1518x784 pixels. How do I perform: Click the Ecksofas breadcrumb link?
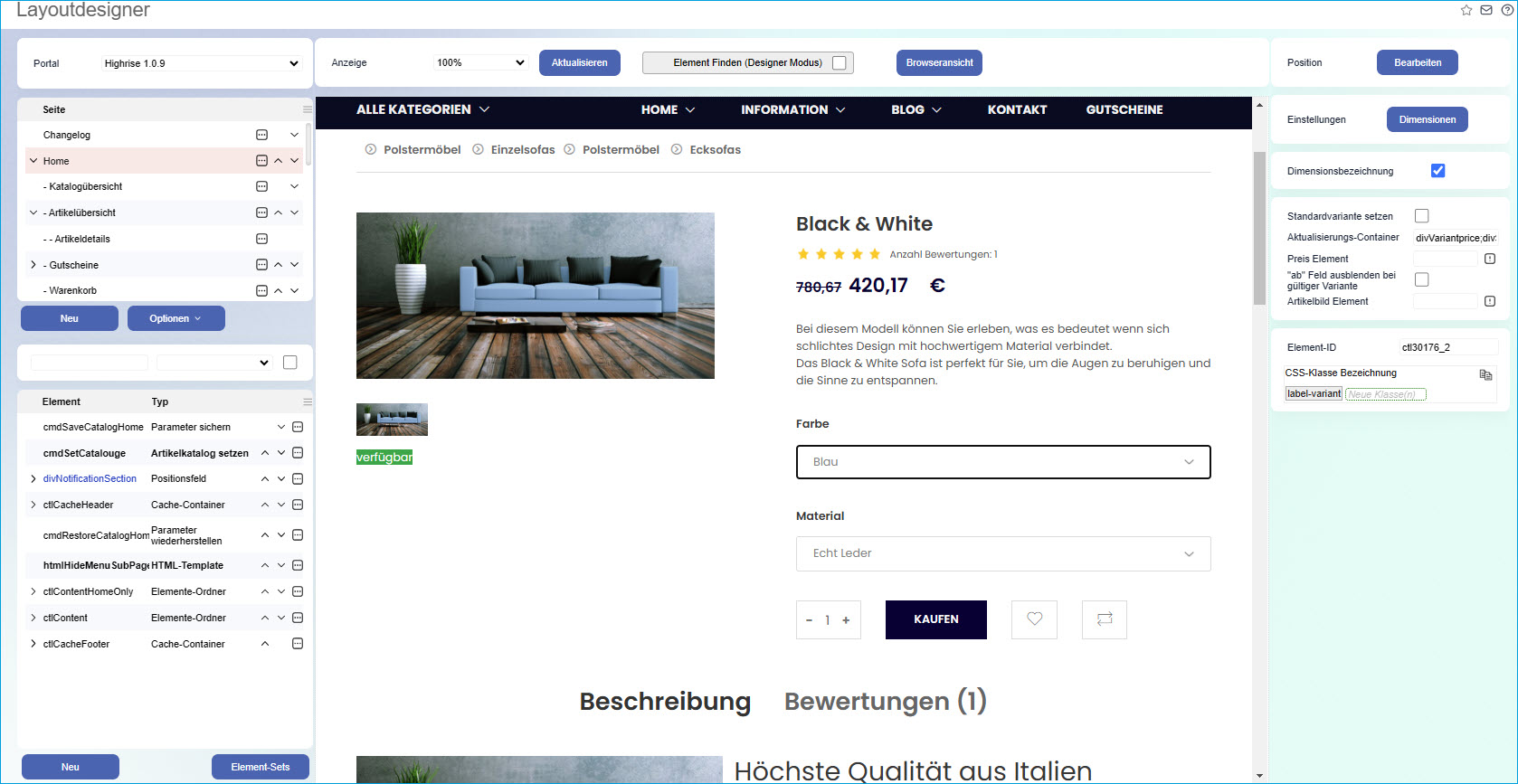point(715,150)
